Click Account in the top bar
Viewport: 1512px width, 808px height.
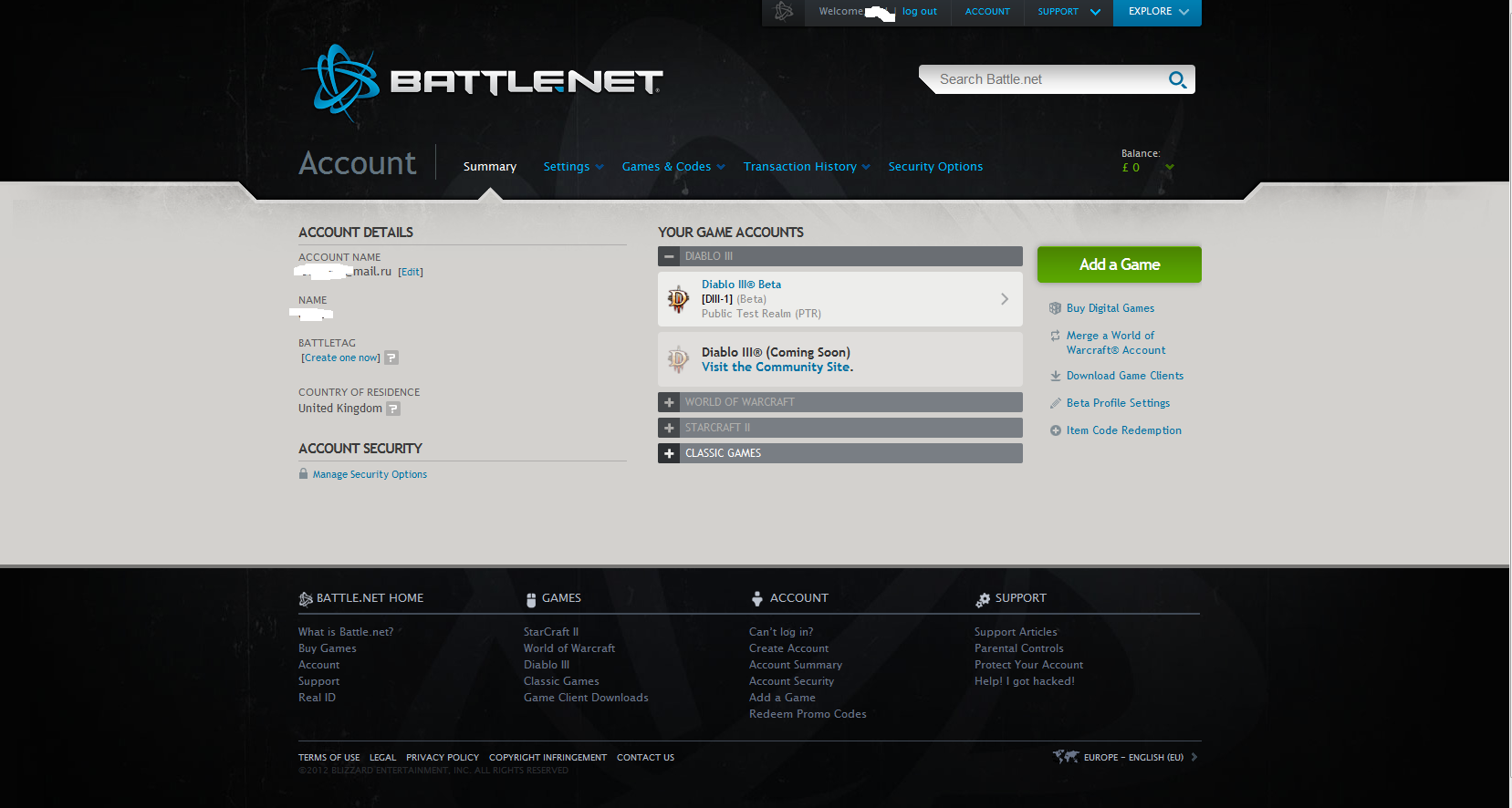tap(987, 12)
